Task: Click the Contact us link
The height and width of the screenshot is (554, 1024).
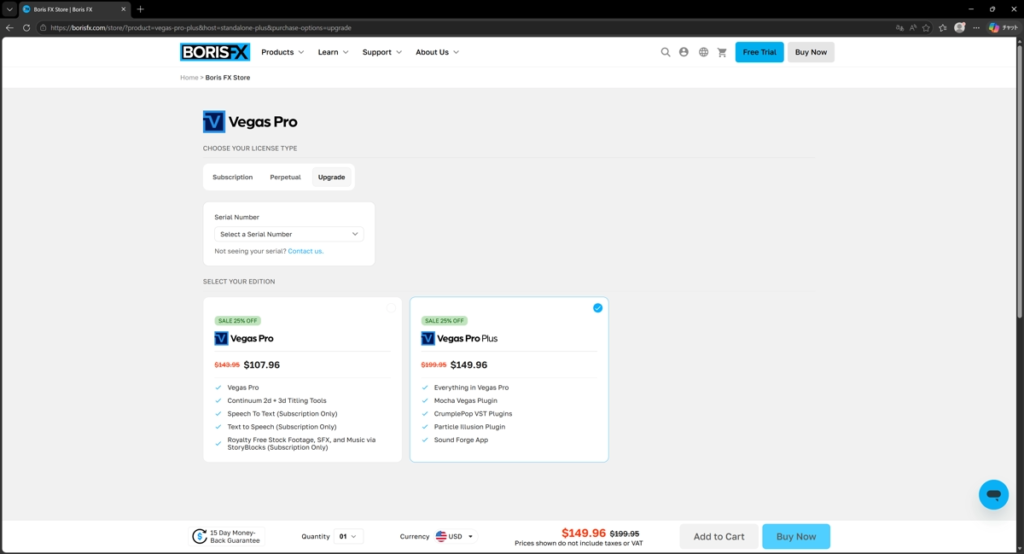Action: click(305, 251)
